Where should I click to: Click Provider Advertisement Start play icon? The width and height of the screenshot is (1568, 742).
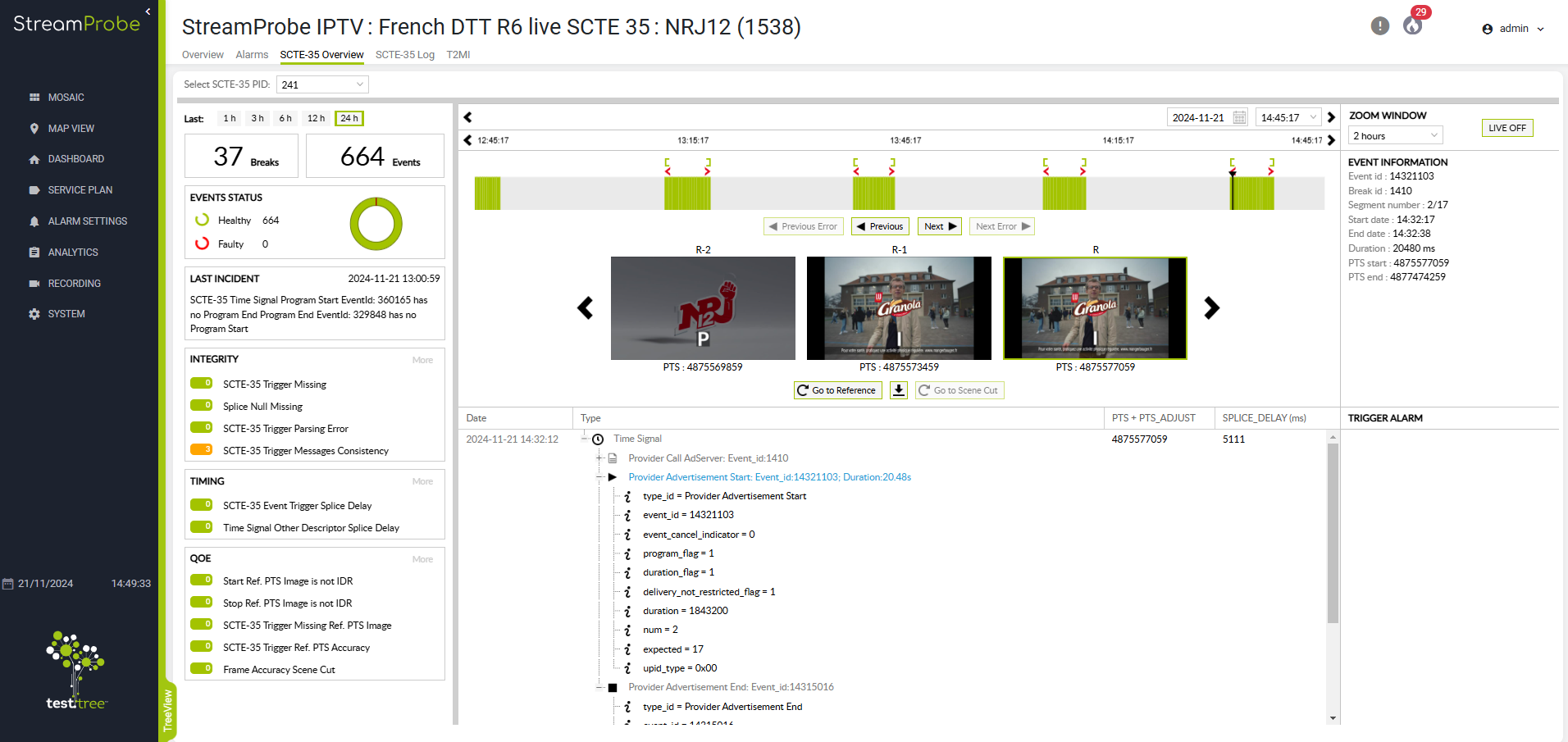point(612,477)
